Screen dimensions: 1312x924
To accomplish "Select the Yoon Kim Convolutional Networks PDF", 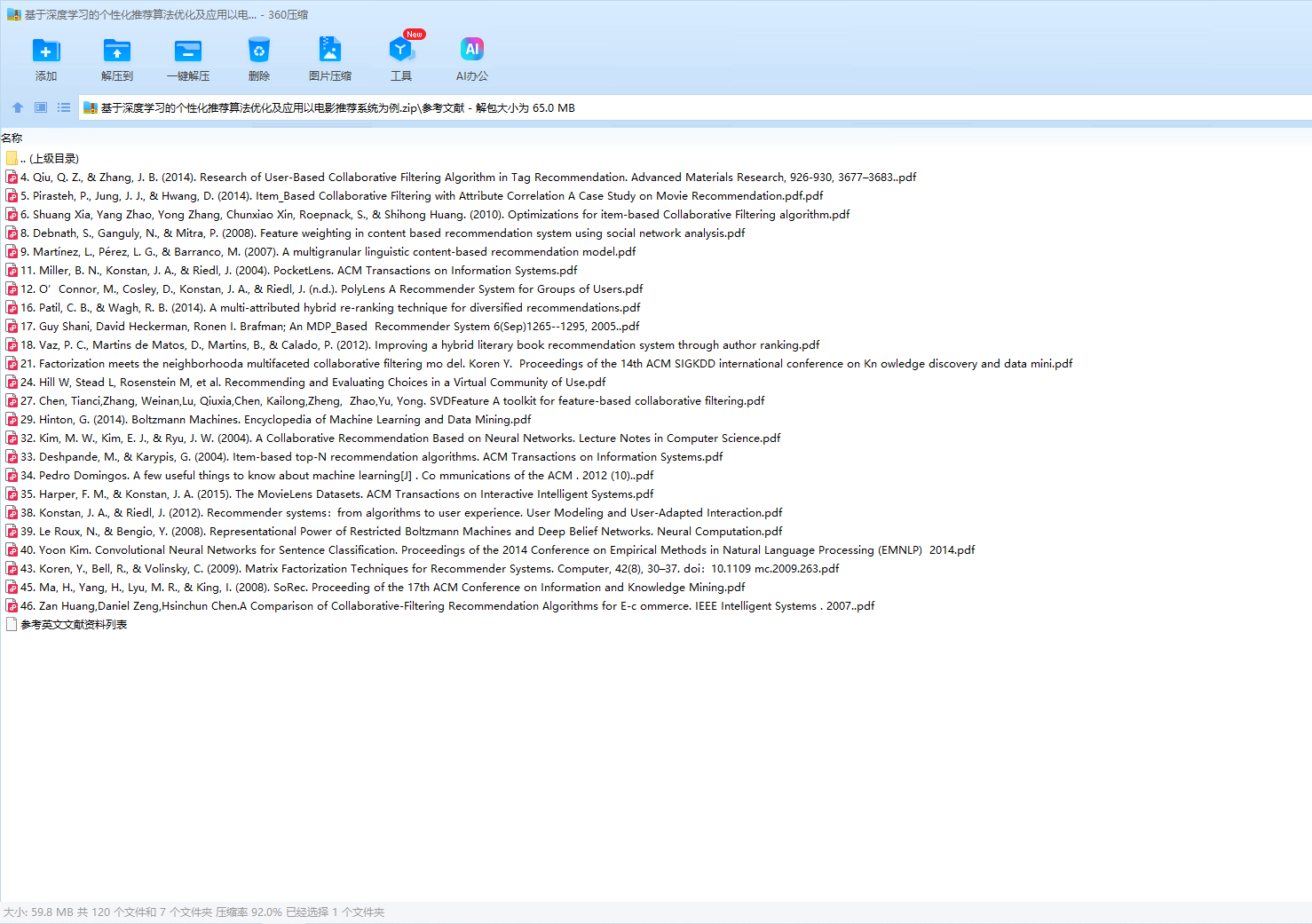I will point(498,550).
